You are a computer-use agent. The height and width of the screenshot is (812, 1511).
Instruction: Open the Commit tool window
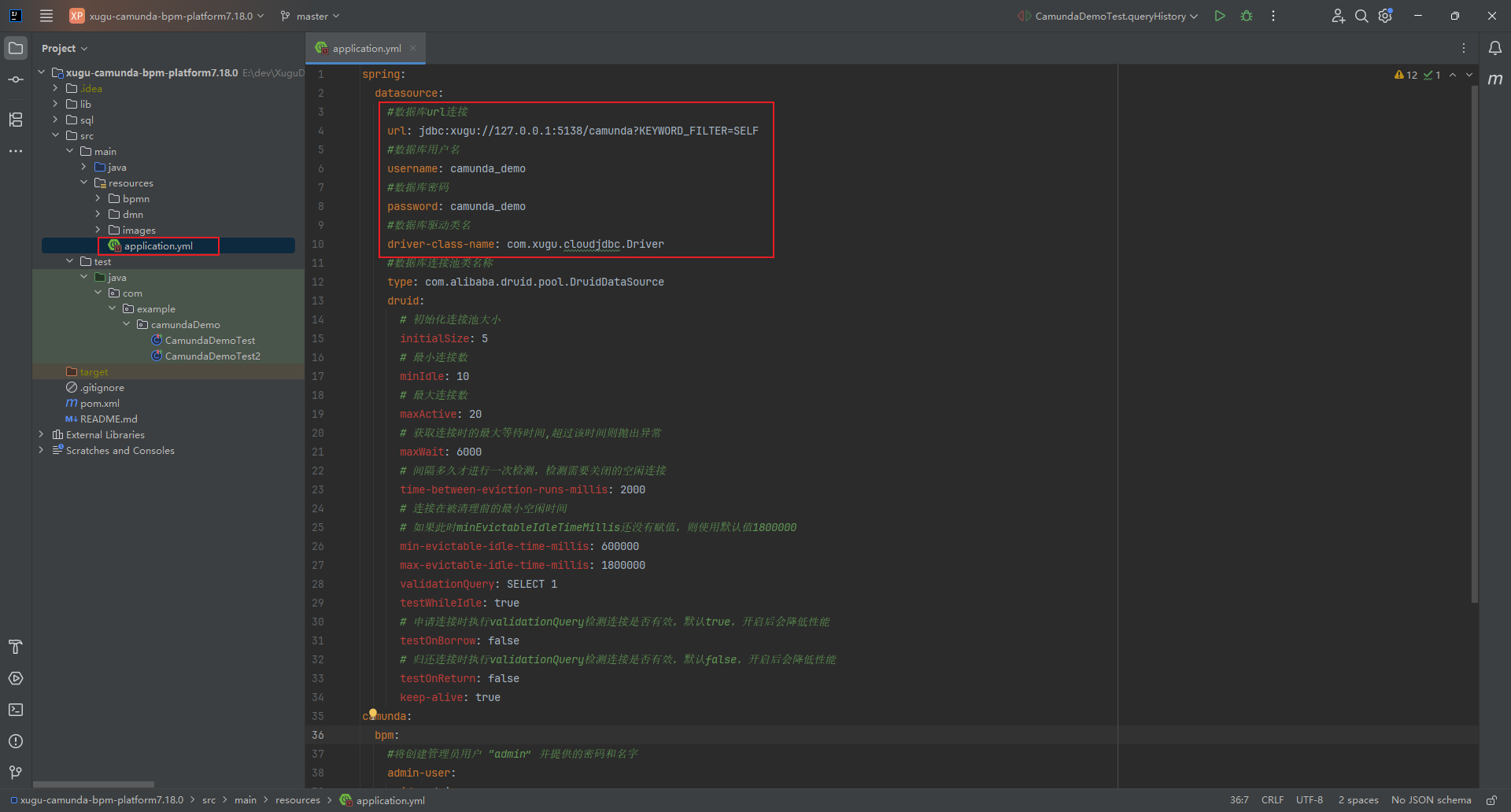click(16, 79)
